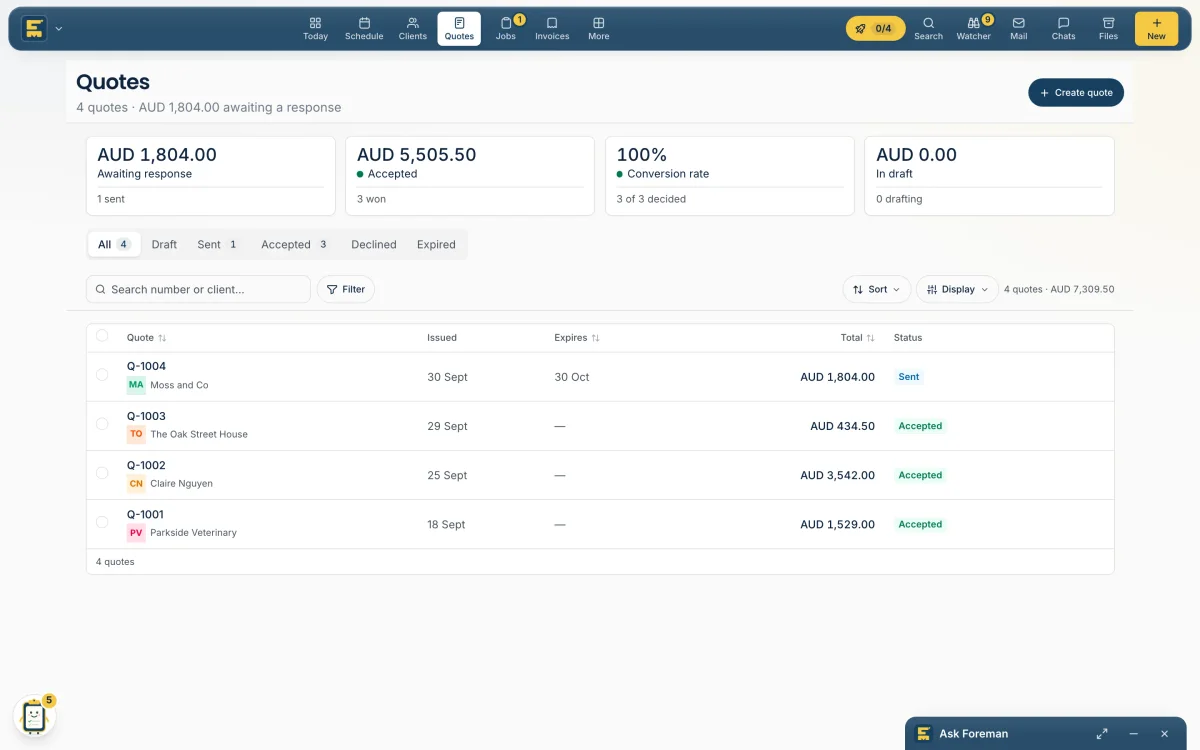Open the Awaiting response summary card
This screenshot has height=750, width=1200.
pyautogui.click(x=211, y=176)
